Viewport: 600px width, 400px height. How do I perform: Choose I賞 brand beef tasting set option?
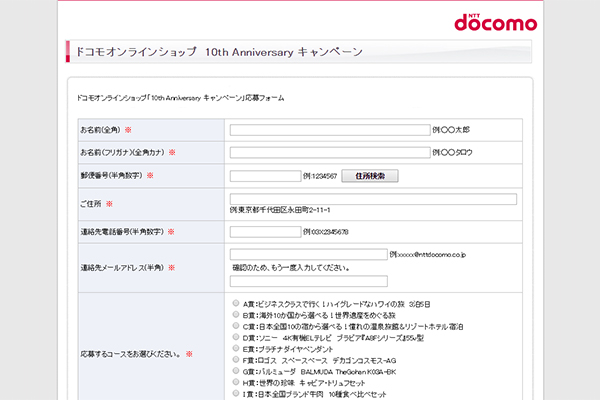236,393
